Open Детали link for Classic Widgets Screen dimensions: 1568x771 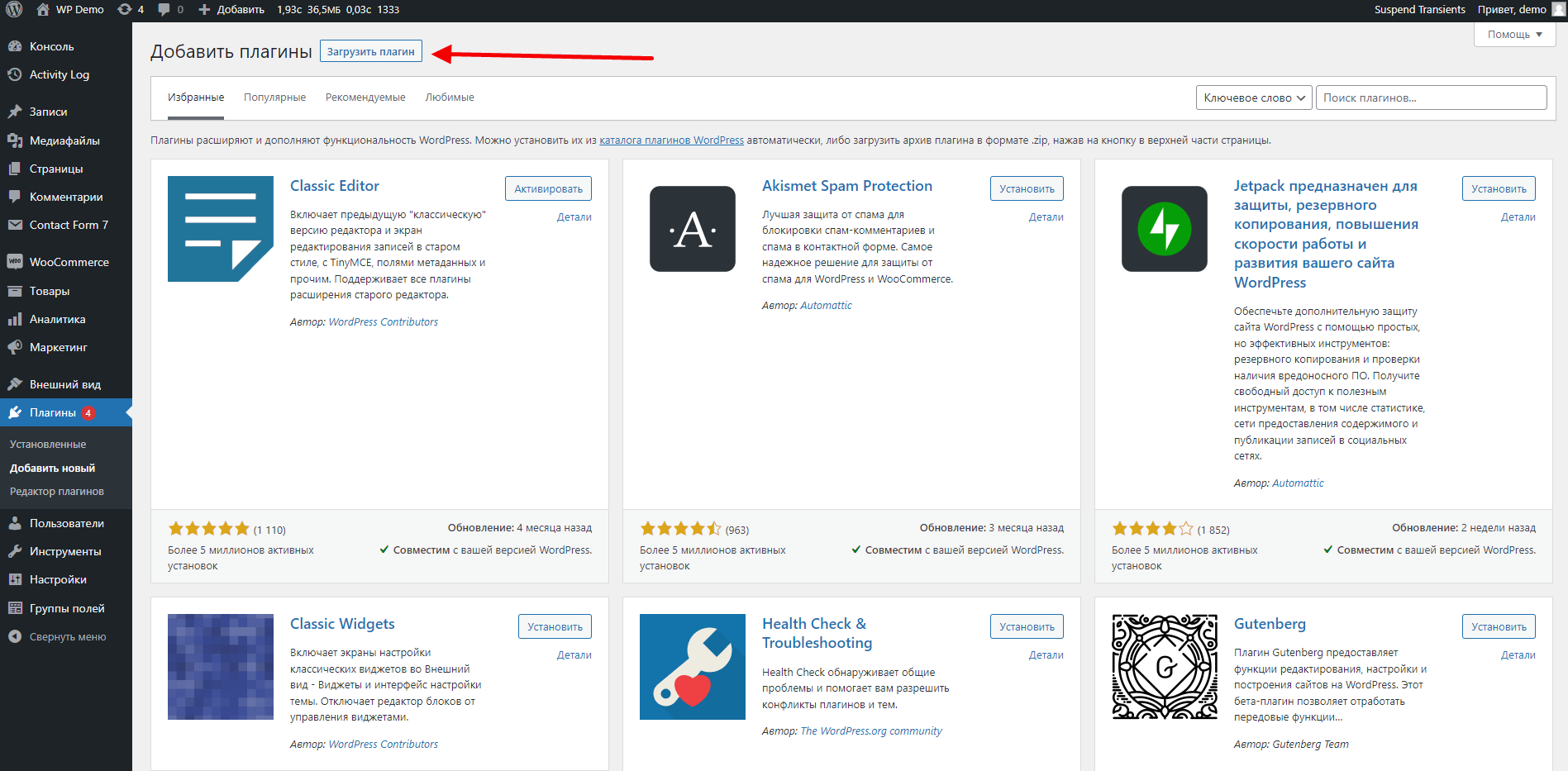point(574,655)
